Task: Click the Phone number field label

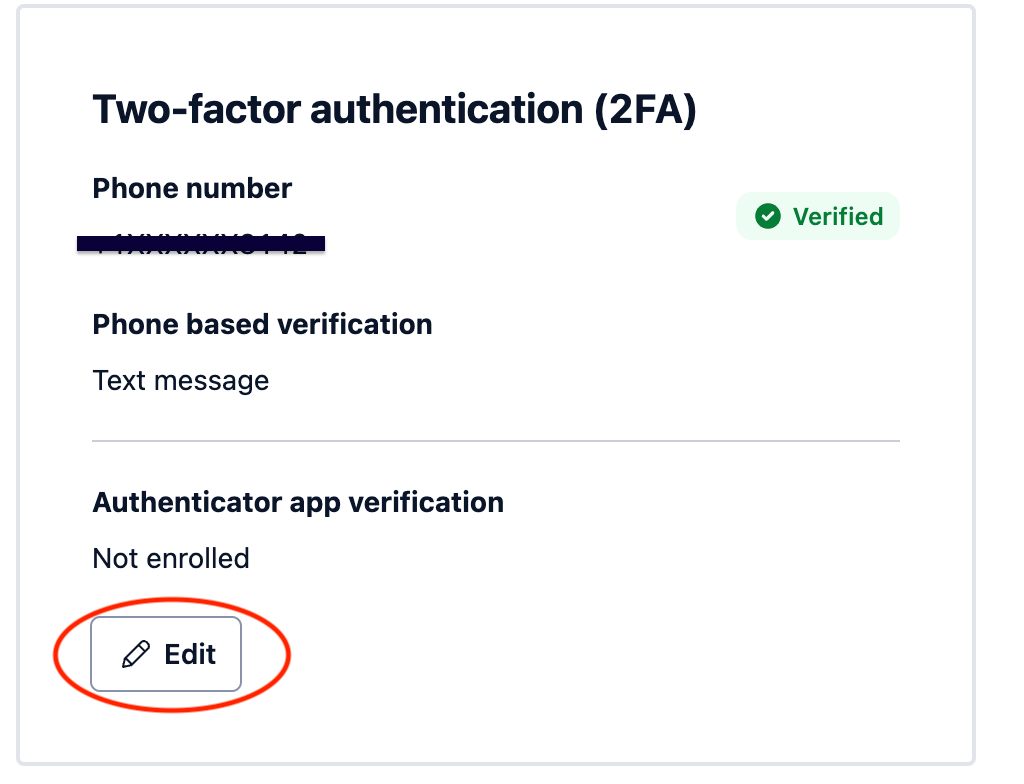Action: click(x=191, y=188)
